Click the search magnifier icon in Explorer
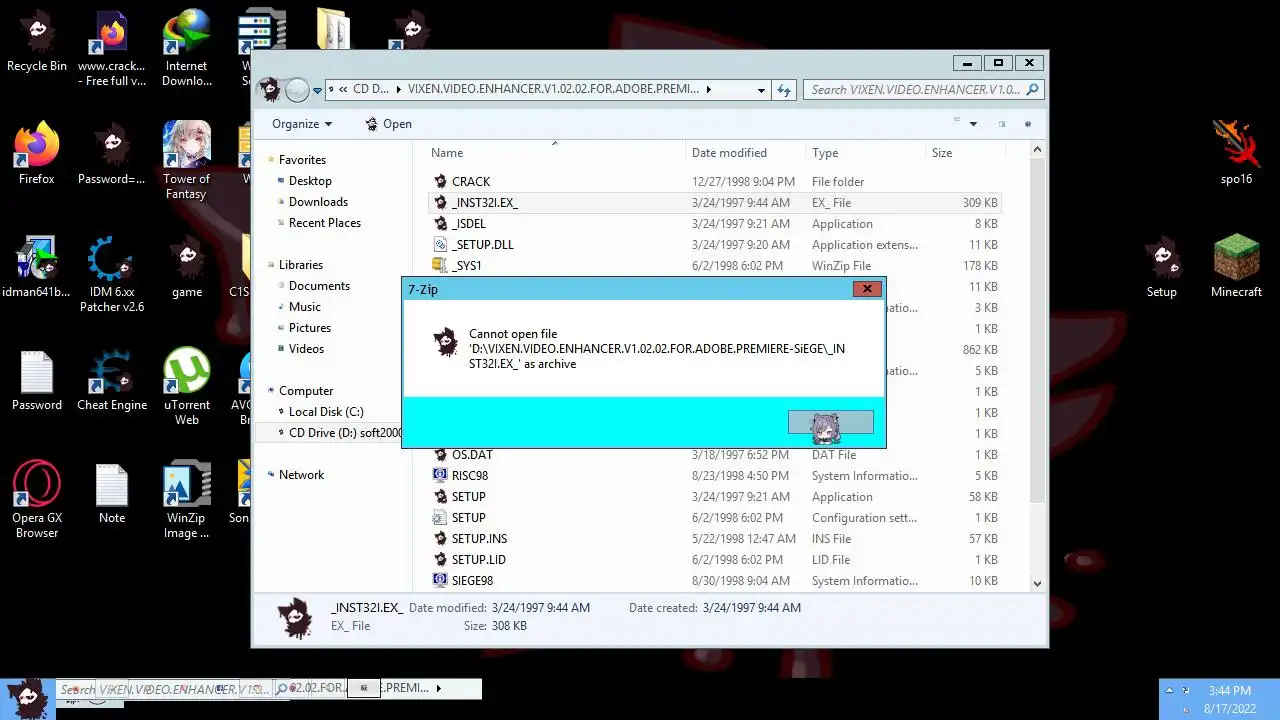Screen dimensions: 1280x720 pyautogui.click(x=1032, y=89)
